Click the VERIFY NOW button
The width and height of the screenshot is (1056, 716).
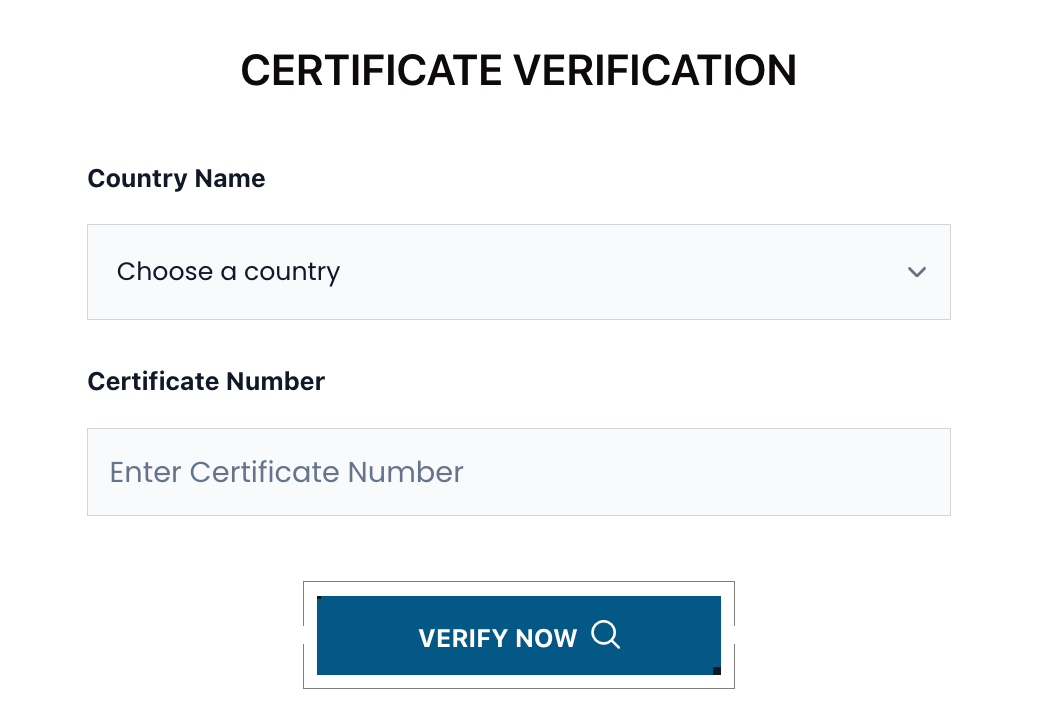pyautogui.click(x=519, y=635)
